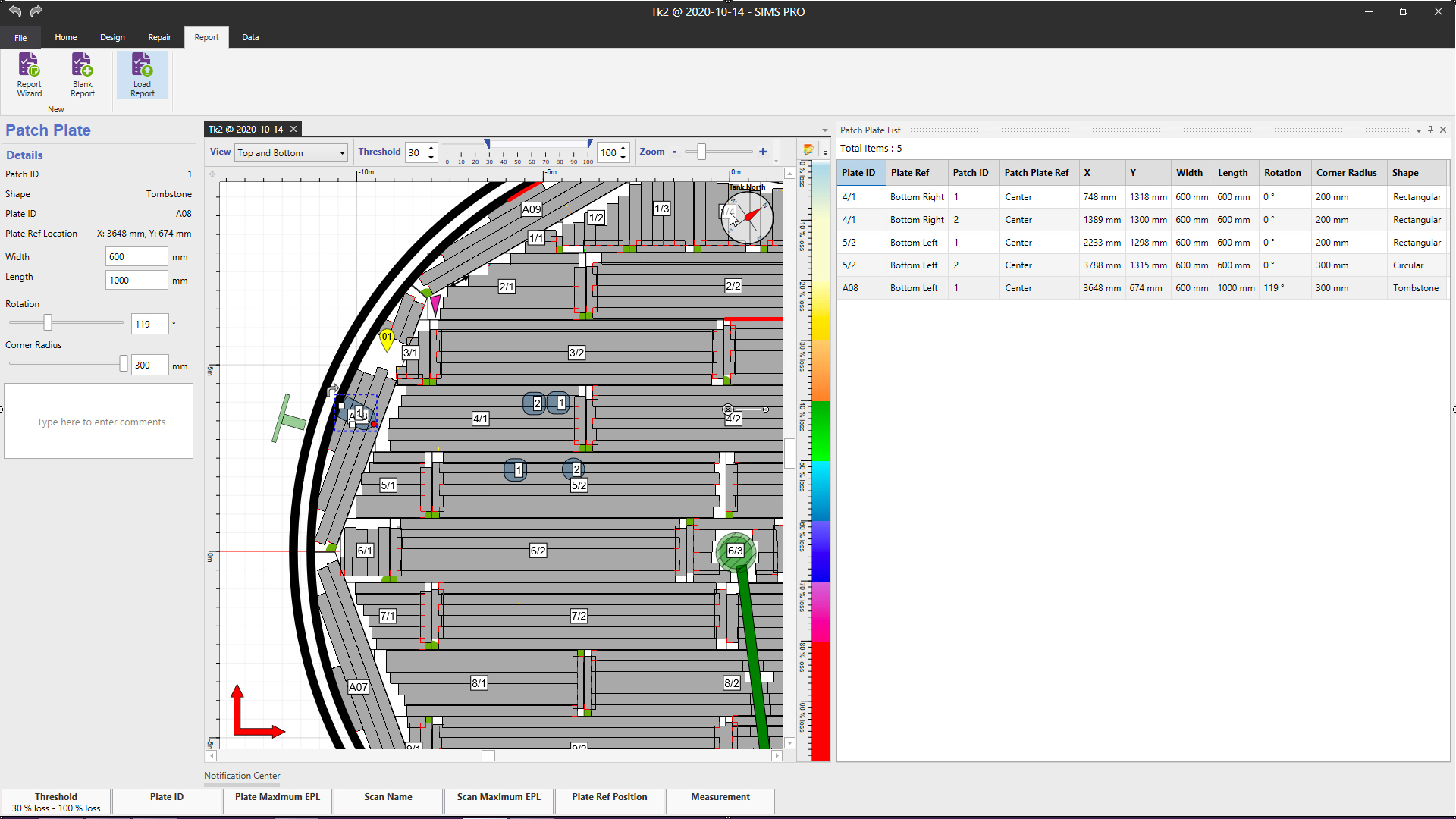Viewport: 1456px width, 819px height.
Task: Open the Data ribbon tab
Action: 250,37
